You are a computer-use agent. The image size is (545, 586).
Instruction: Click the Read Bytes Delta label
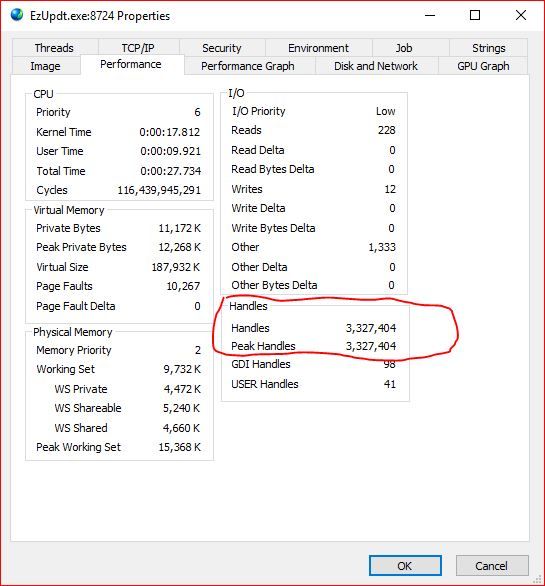click(272, 169)
